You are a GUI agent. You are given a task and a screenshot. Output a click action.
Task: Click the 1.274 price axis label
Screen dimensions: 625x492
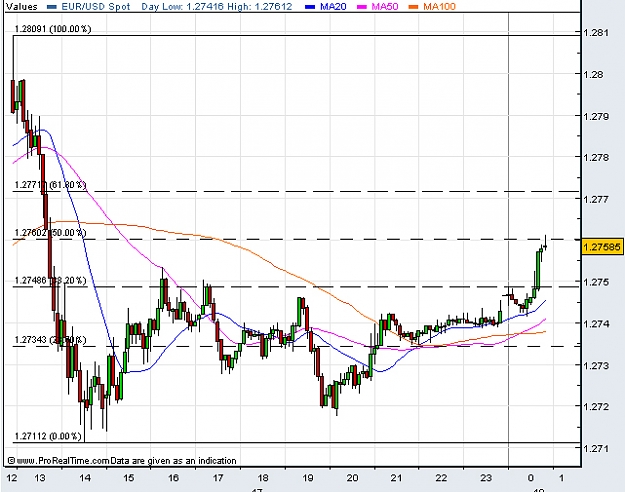(x=596, y=323)
